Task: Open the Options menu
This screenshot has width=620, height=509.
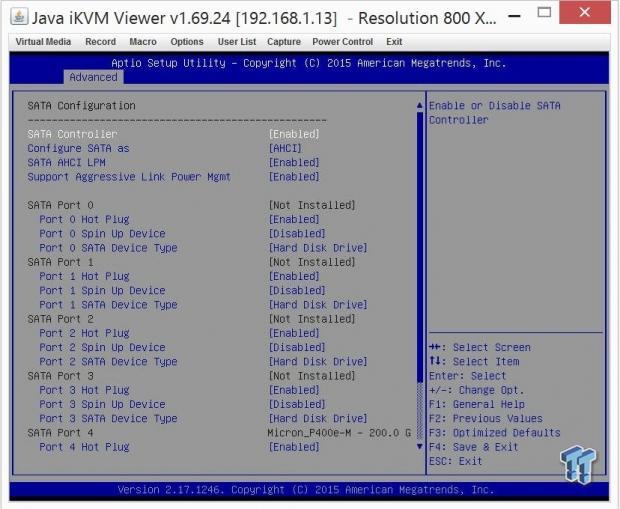Action: pos(187,42)
